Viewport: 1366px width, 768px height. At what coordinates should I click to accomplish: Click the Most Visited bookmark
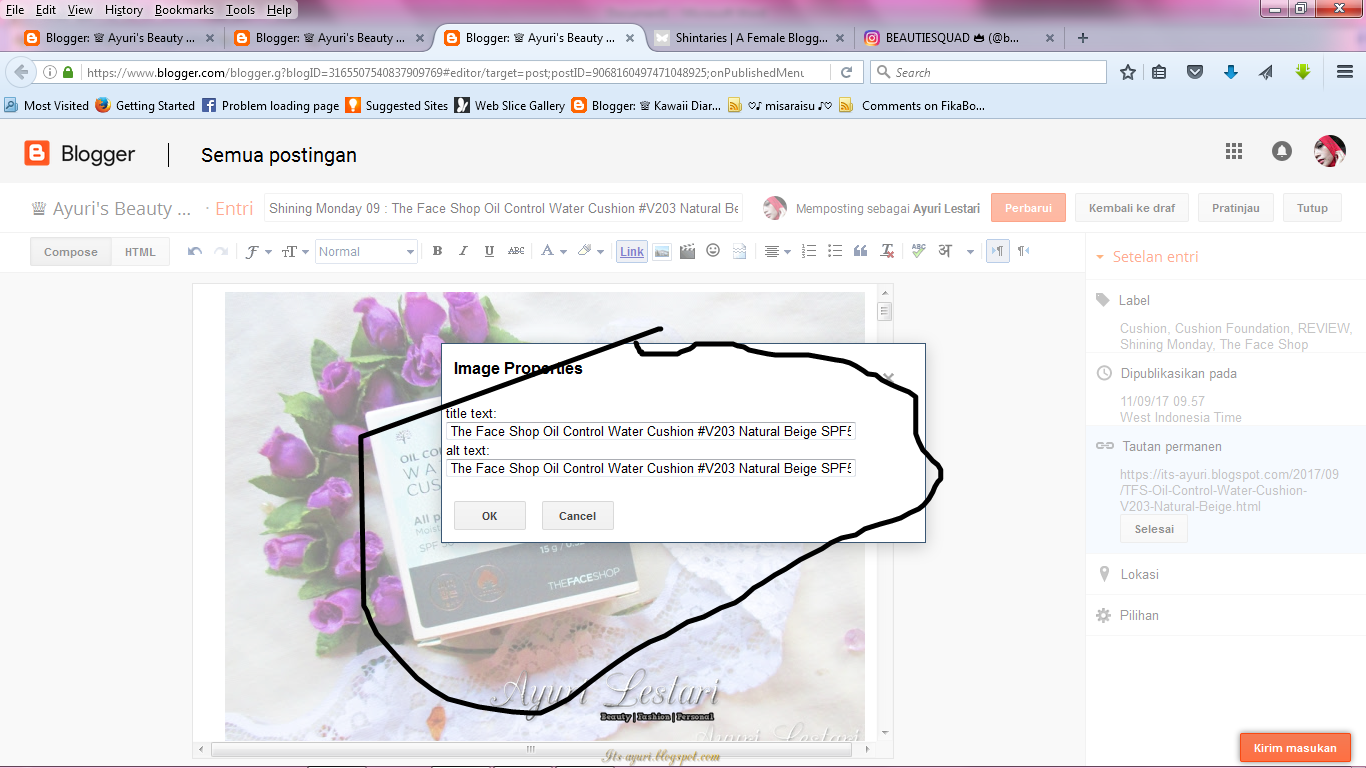click(46, 105)
